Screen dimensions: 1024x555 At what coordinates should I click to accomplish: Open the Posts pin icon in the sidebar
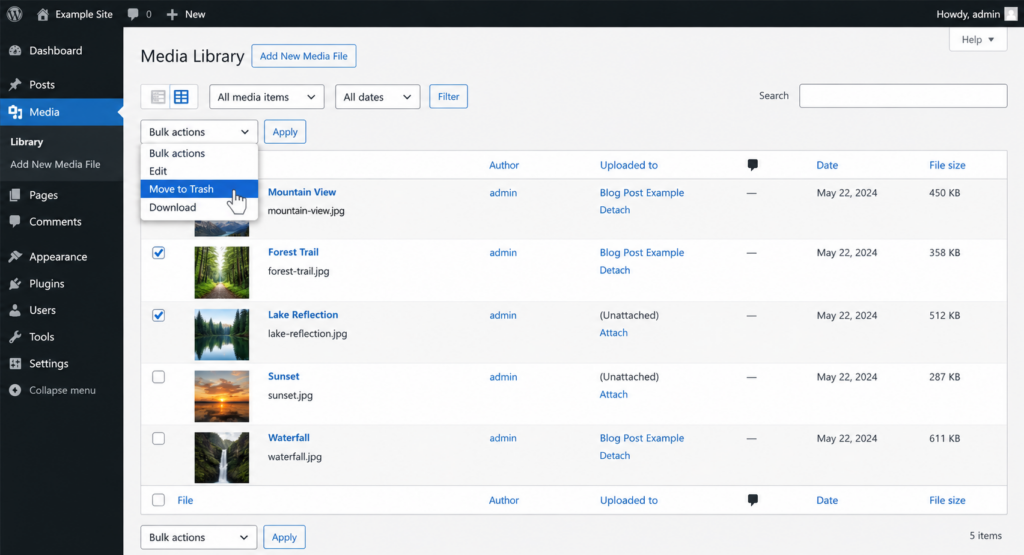tap(15, 85)
